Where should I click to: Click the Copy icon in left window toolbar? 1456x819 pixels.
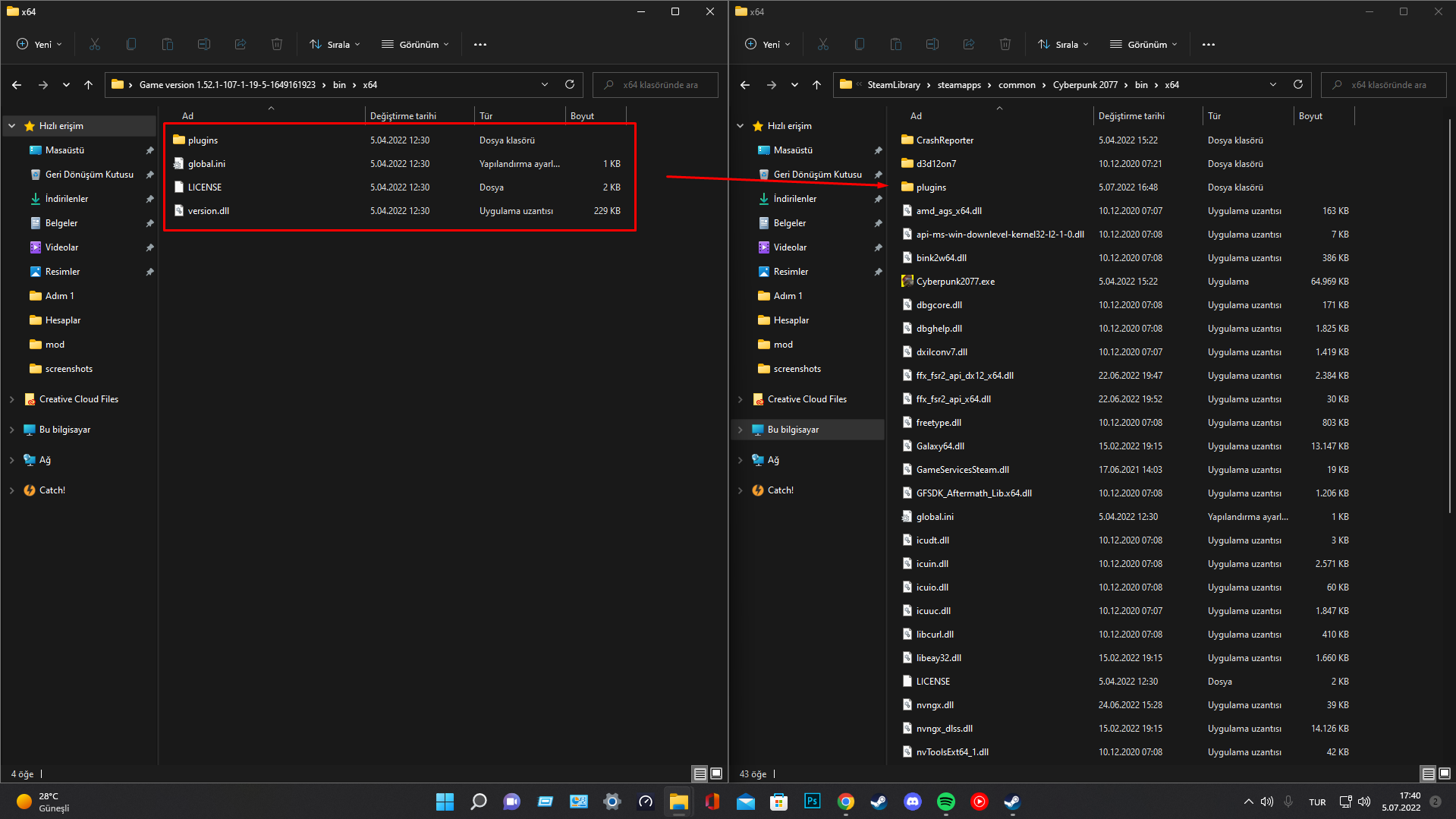point(131,44)
